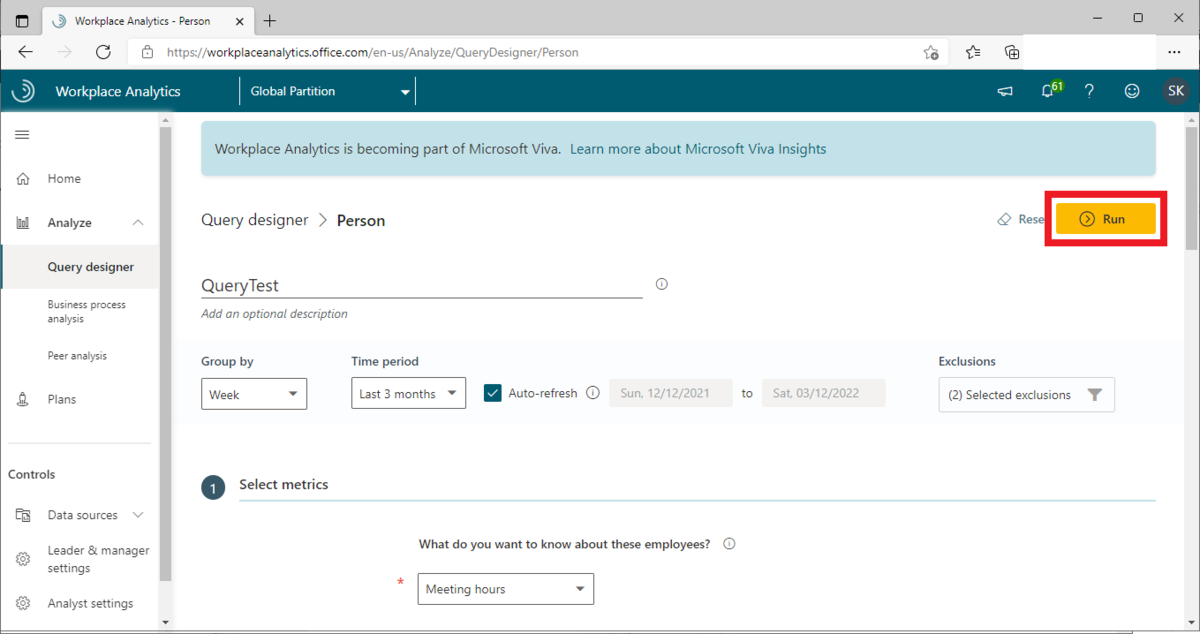The image size is (1200, 634).
Task: Open Leader & manager settings
Action: [x=98, y=559]
